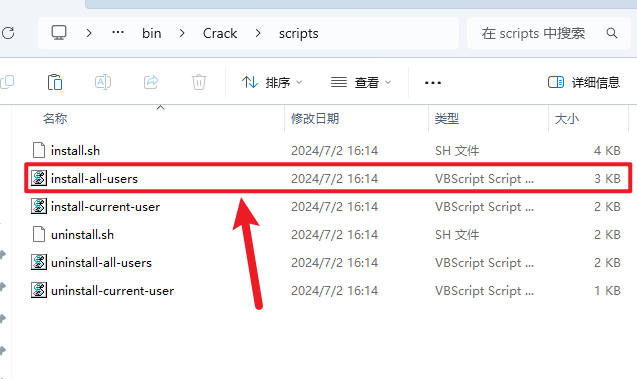Click the install.sh file icon

[x=39, y=150]
